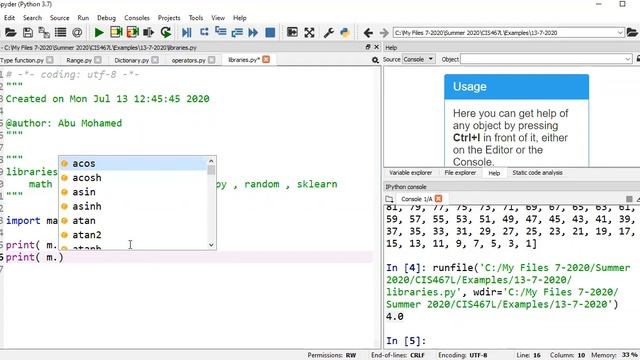Pick atan2 from completion list
The width and height of the screenshot is (640, 360).
coord(133,235)
